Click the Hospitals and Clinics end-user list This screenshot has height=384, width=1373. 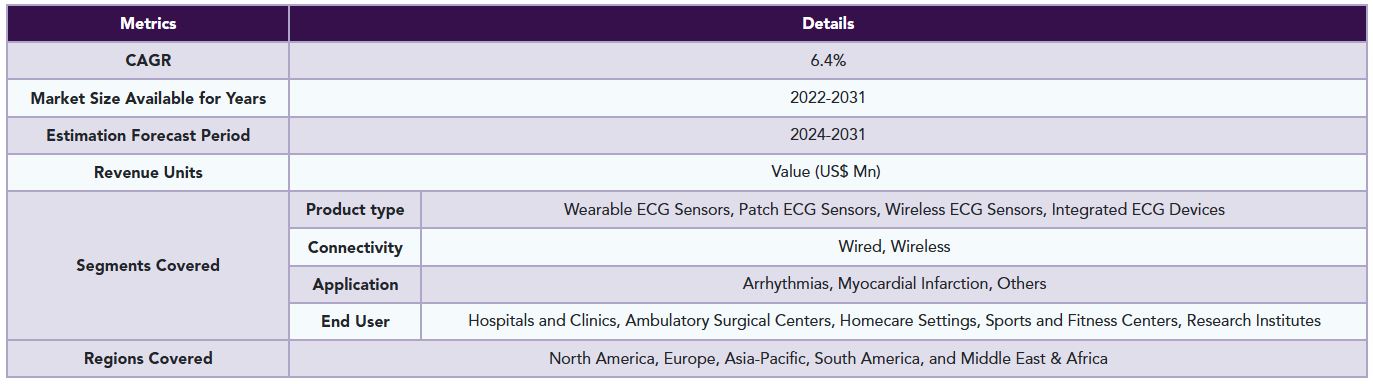[x=894, y=321]
